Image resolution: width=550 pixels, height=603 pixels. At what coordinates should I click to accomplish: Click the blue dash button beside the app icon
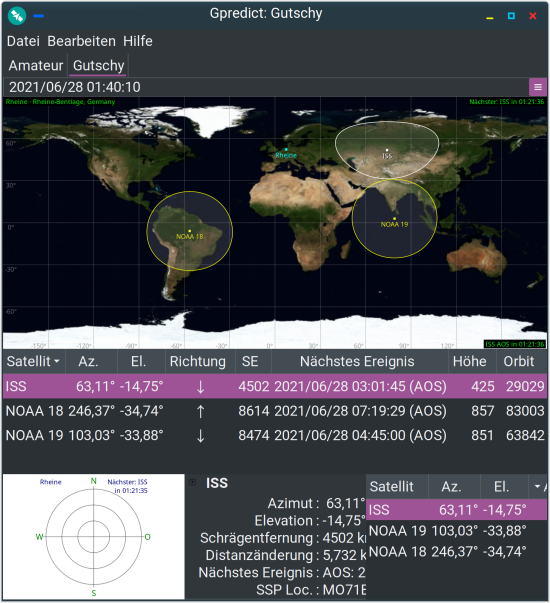[38, 16]
